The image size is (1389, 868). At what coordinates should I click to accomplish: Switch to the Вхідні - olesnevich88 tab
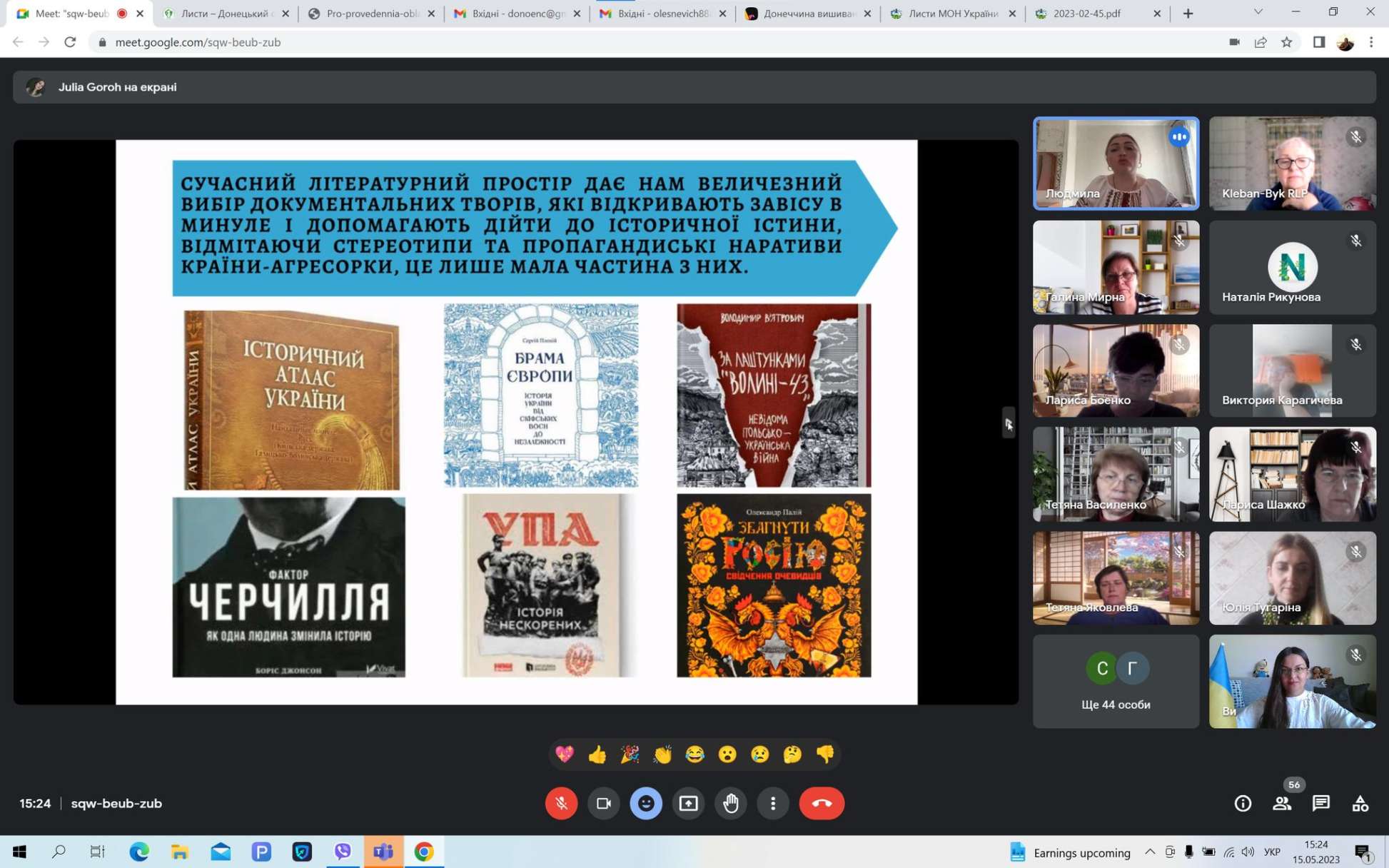662,14
